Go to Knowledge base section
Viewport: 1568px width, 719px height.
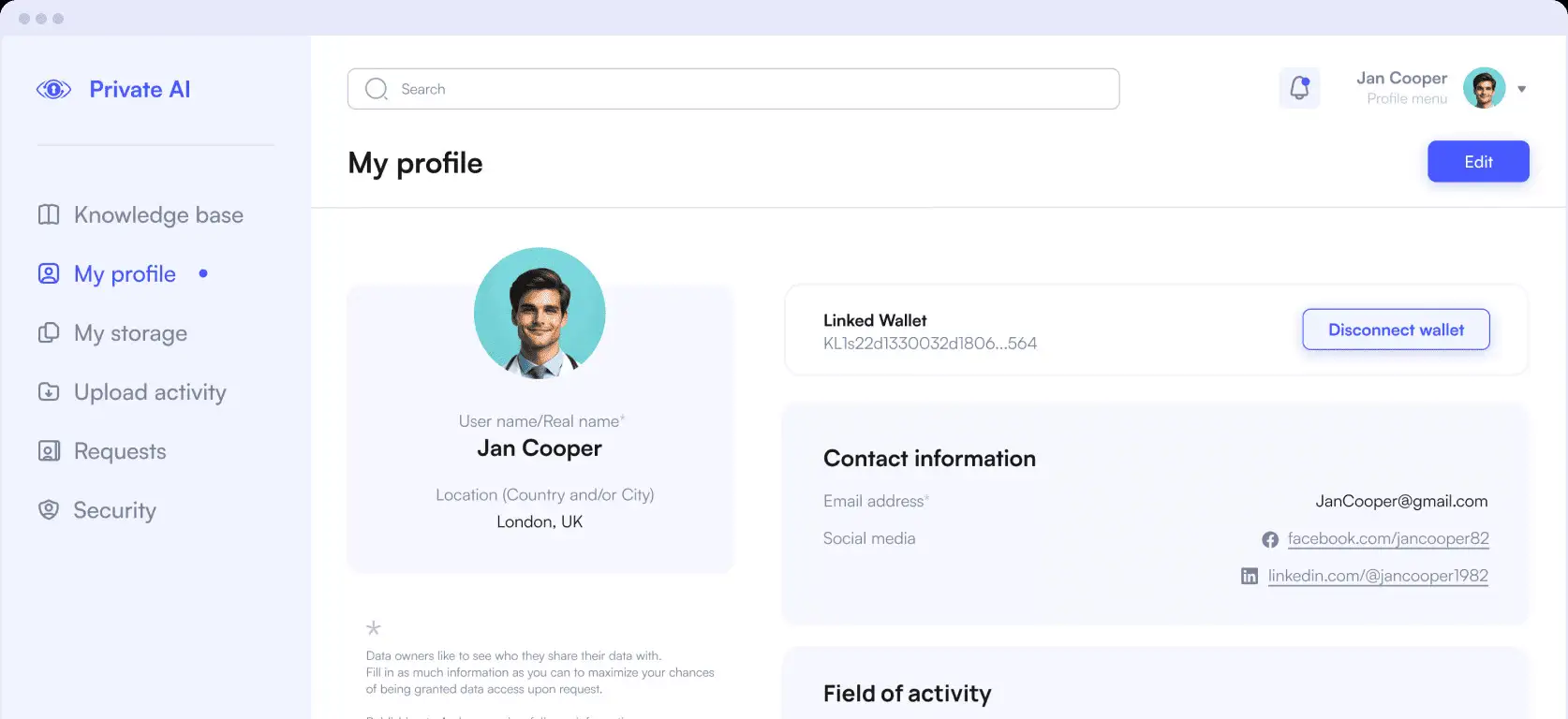(x=158, y=214)
